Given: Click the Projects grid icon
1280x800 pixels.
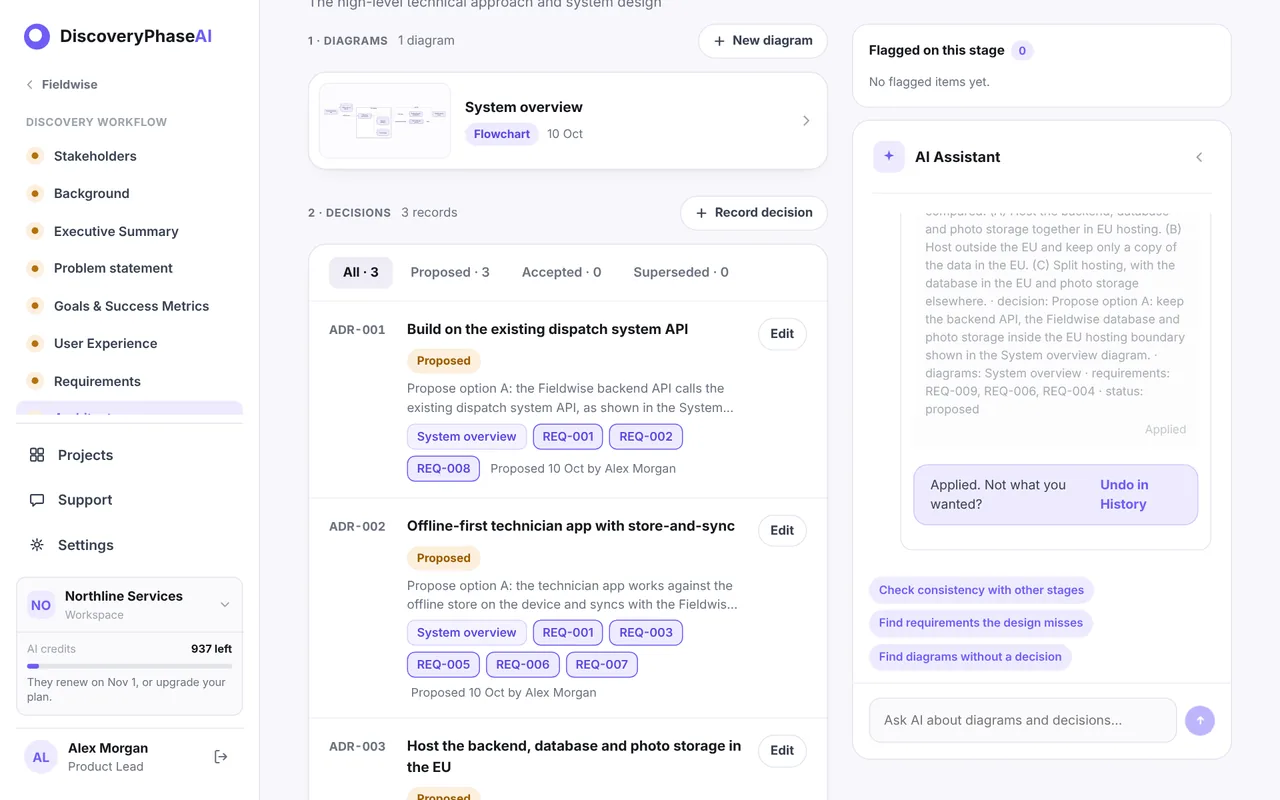Looking at the screenshot, I should tap(37, 455).
